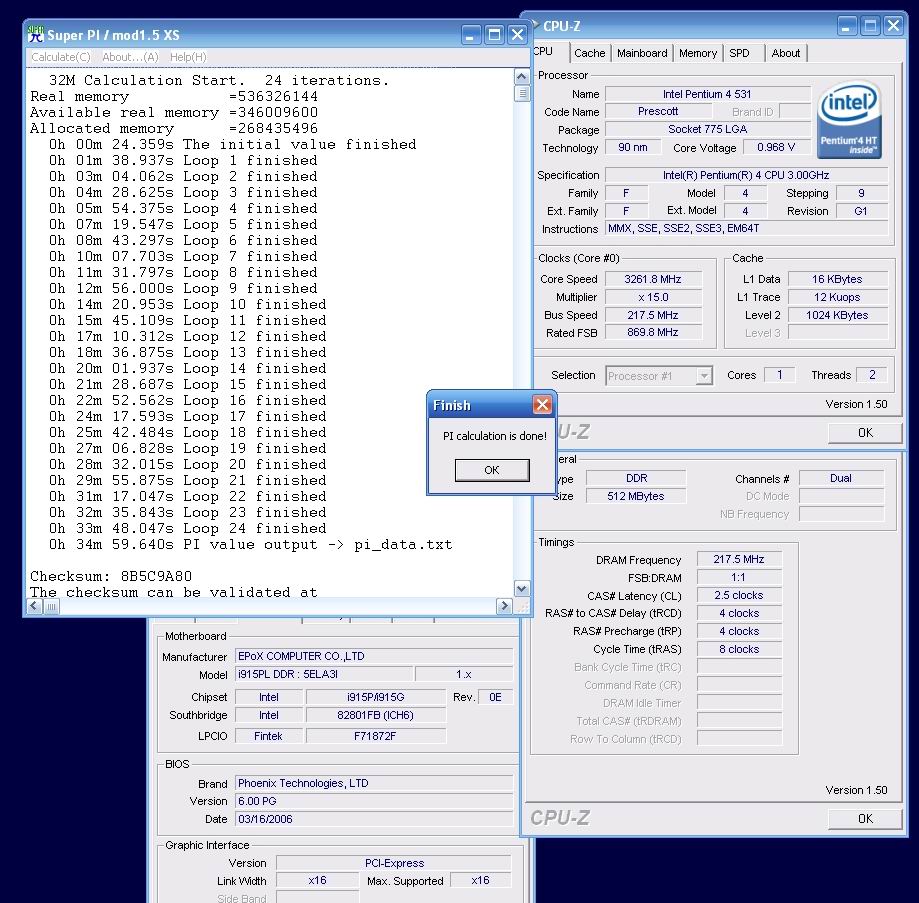919x903 pixels.
Task: Click the Graphic Interface Version PCI-Express
Action: tap(394, 863)
